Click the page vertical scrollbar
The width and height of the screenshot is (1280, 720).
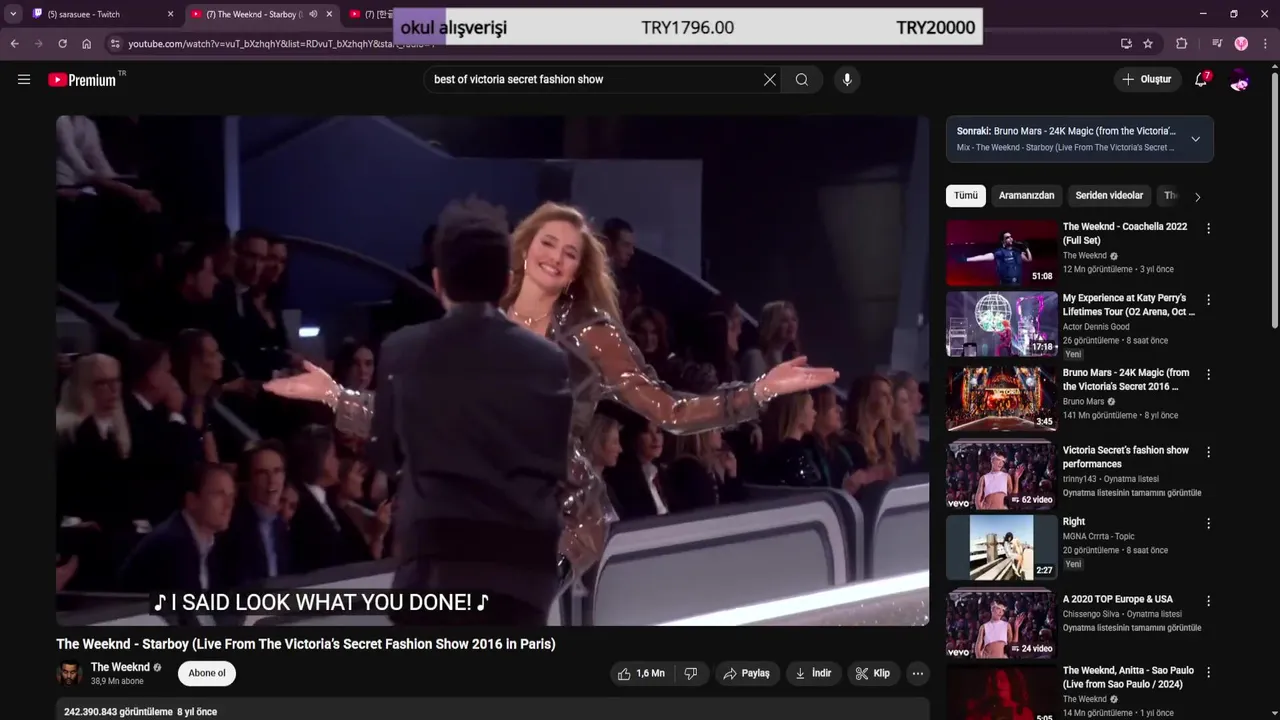[x=1274, y=200]
